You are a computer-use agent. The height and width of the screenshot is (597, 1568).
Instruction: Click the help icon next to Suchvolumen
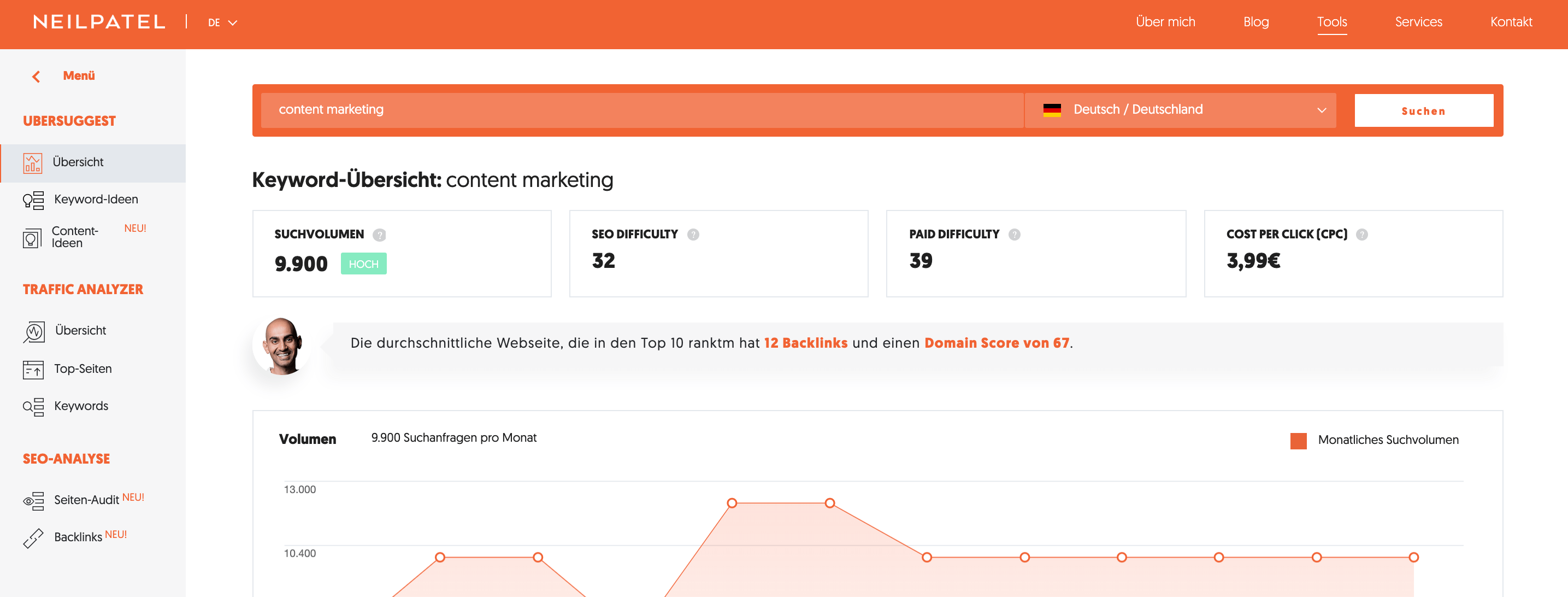pyautogui.click(x=379, y=235)
